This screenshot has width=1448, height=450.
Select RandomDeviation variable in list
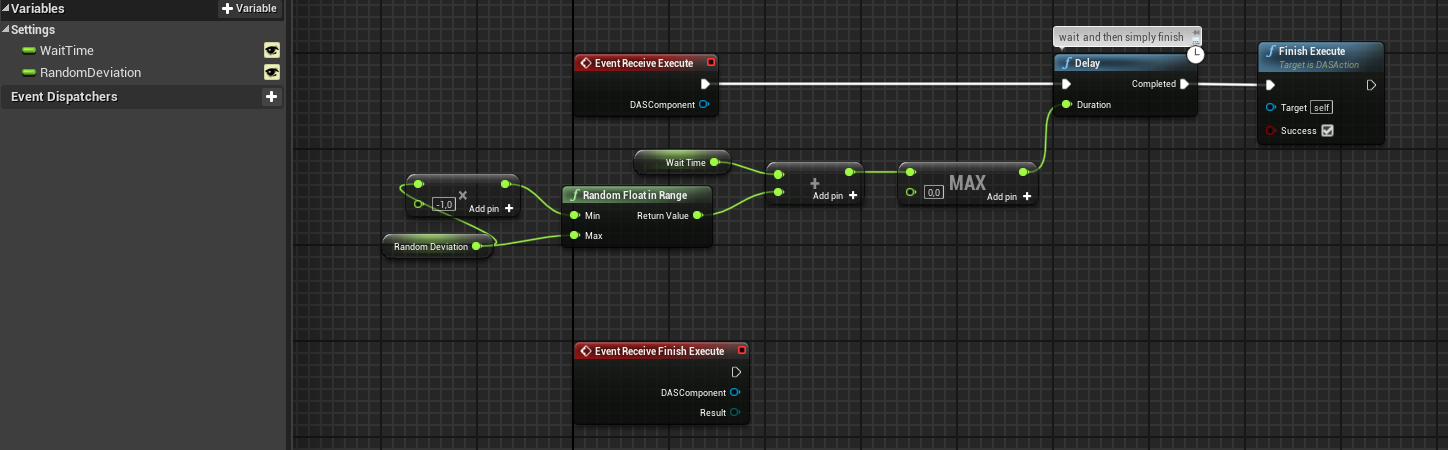pyautogui.click(x=90, y=72)
